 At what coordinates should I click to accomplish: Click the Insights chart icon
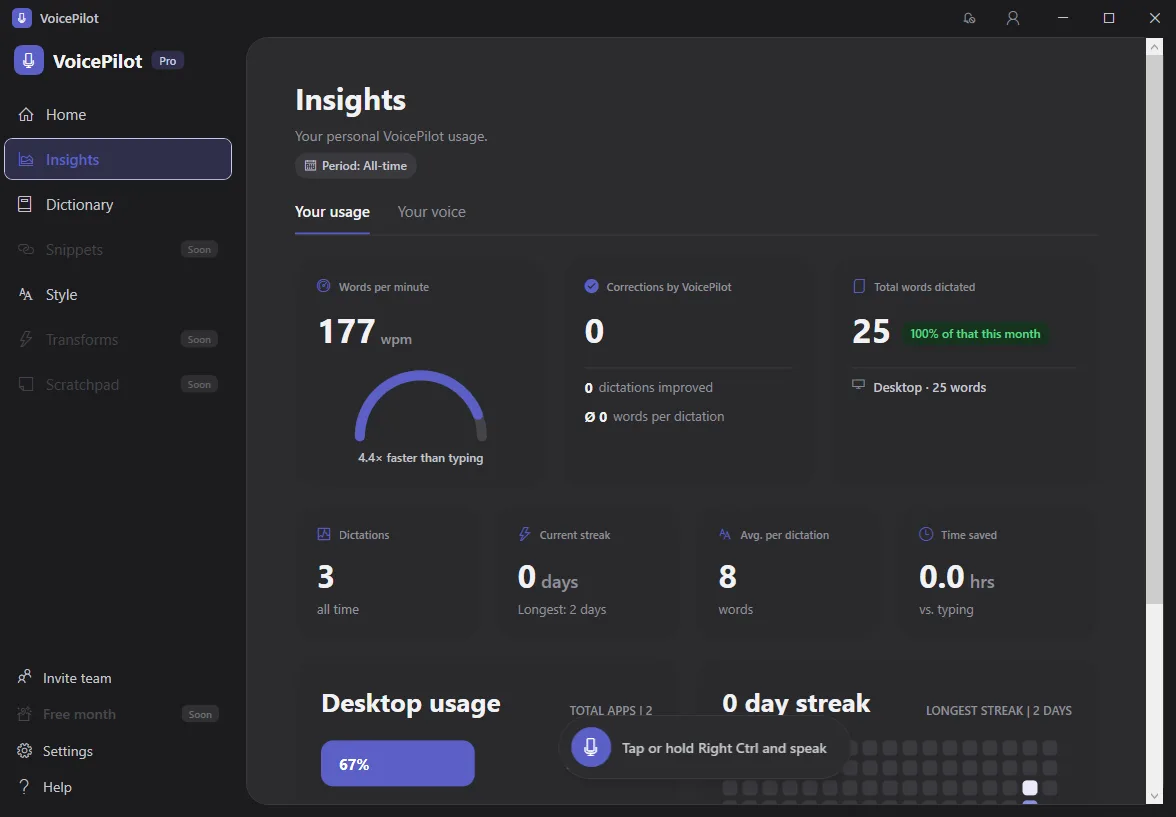[x=26, y=159]
